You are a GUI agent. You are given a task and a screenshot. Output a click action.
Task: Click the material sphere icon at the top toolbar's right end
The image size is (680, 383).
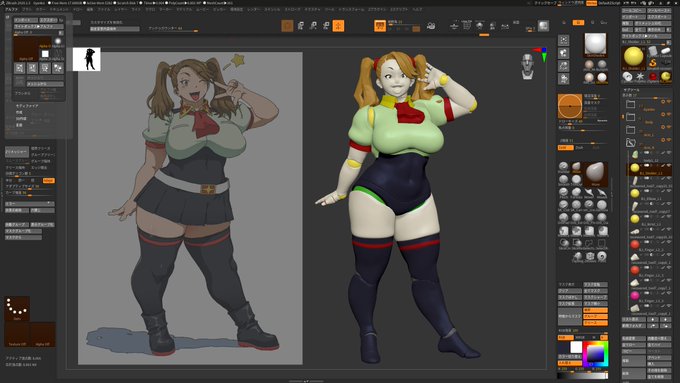543,26
